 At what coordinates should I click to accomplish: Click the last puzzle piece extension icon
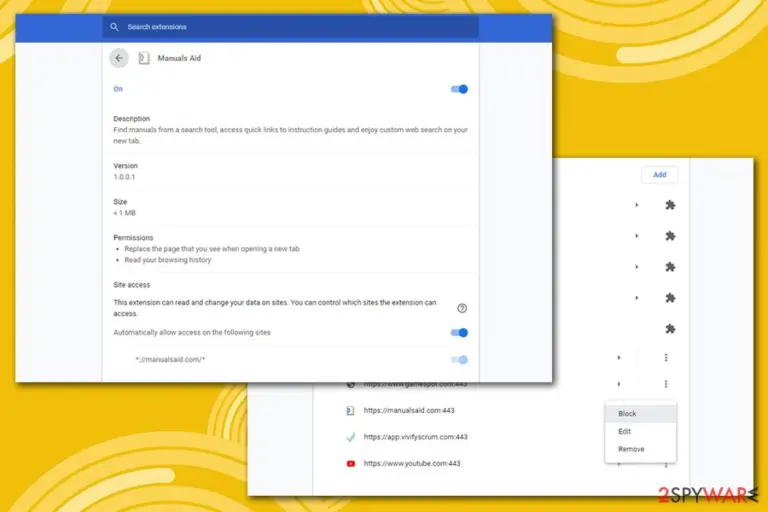[x=670, y=329]
